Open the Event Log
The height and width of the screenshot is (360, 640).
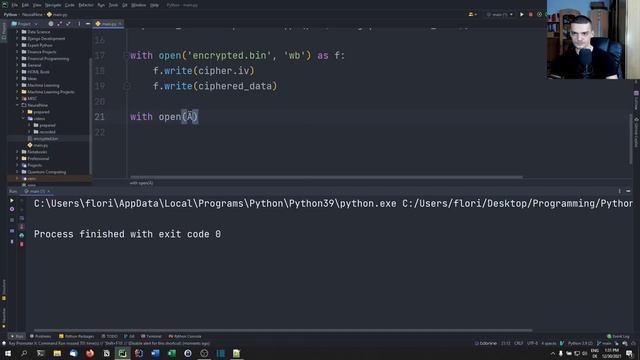point(618,336)
